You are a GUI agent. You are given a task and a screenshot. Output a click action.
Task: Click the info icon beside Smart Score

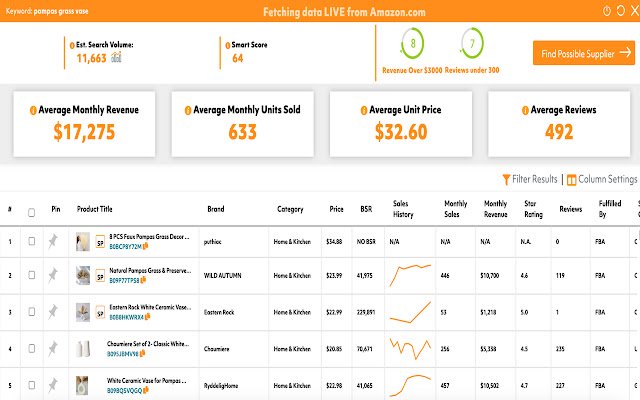pos(228,45)
